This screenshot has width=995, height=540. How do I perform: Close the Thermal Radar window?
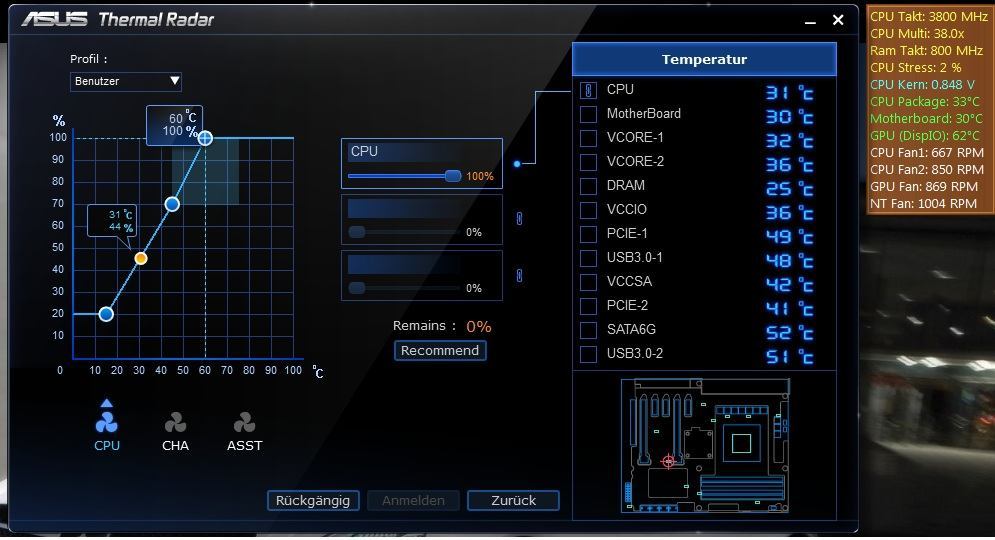838,20
